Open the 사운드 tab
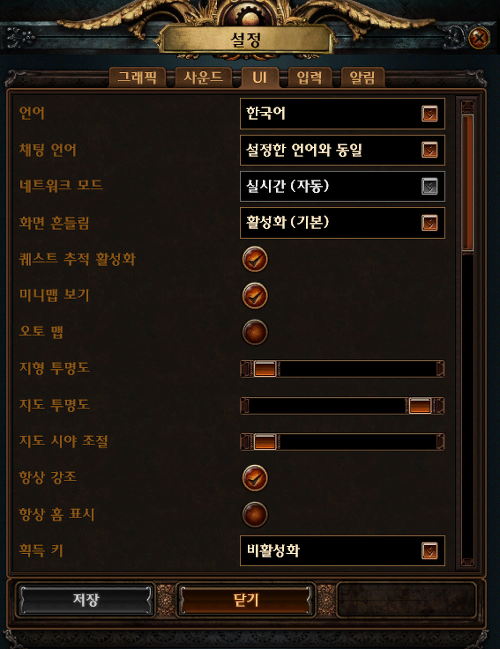This screenshot has height=649, width=500. [x=203, y=77]
